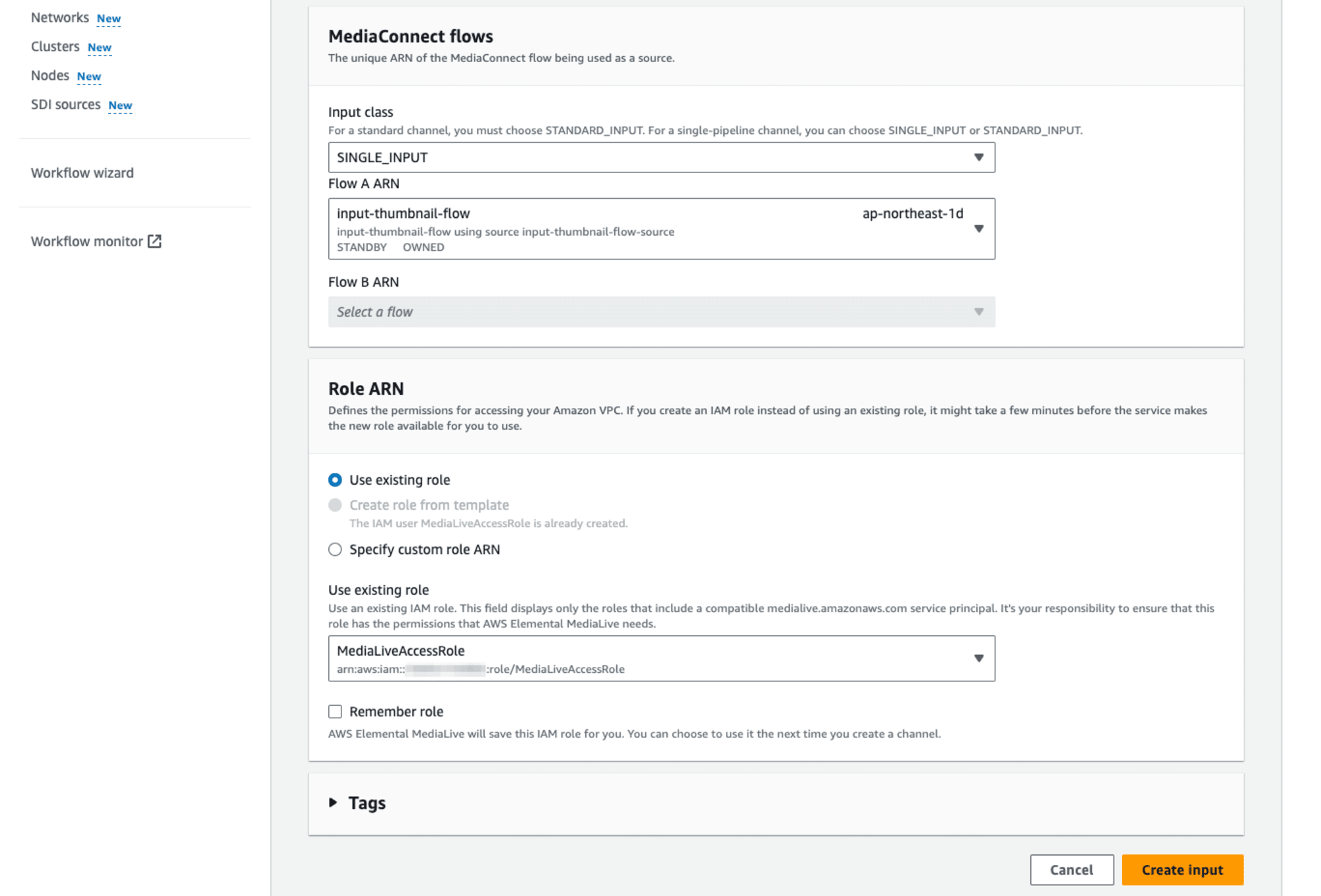Screen dimensions: 1321x896
Task: Open the Clusters page in sidebar
Action: tap(55, 47)
